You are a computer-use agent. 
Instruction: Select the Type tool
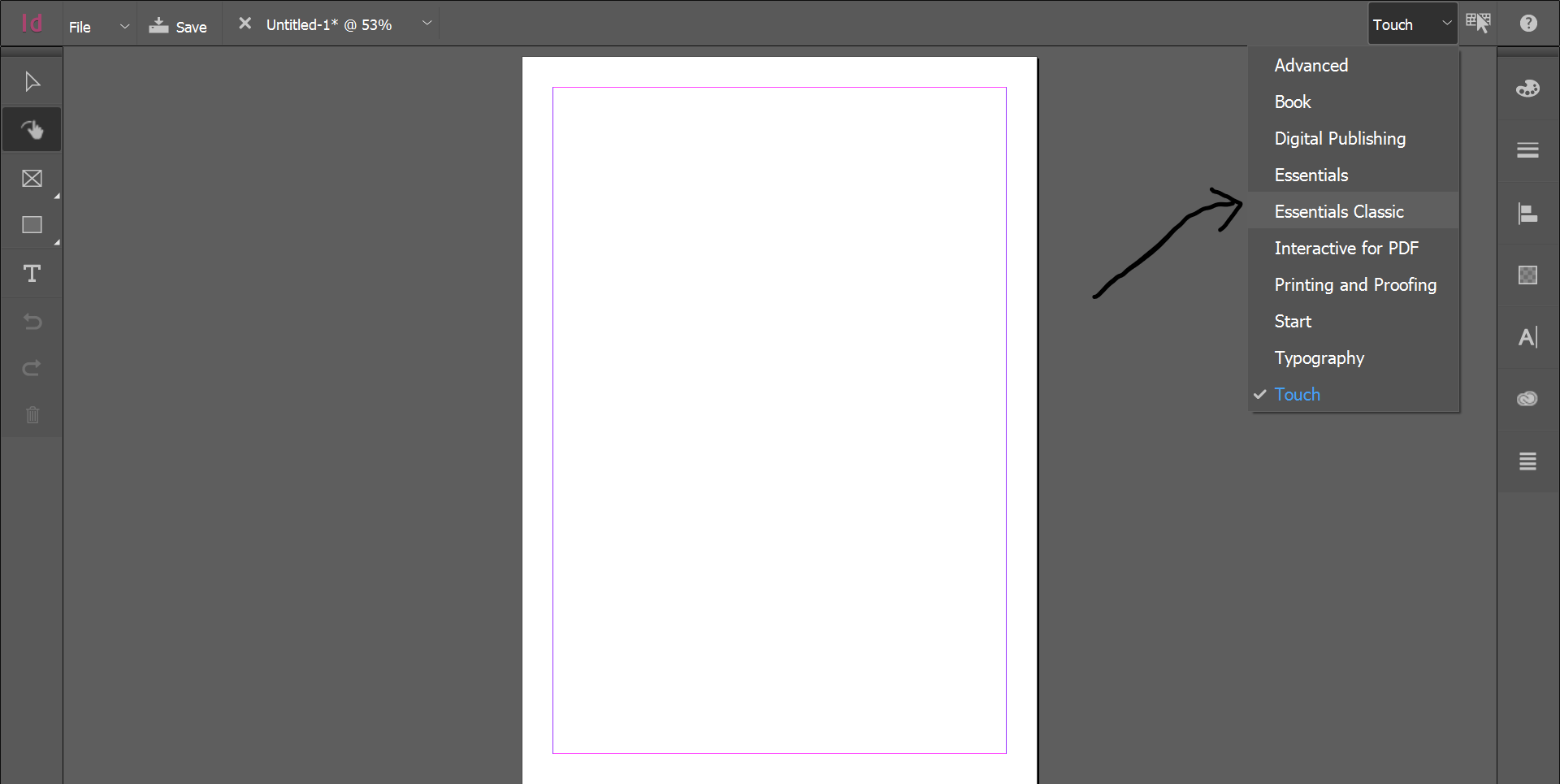(x=32, y=274)
